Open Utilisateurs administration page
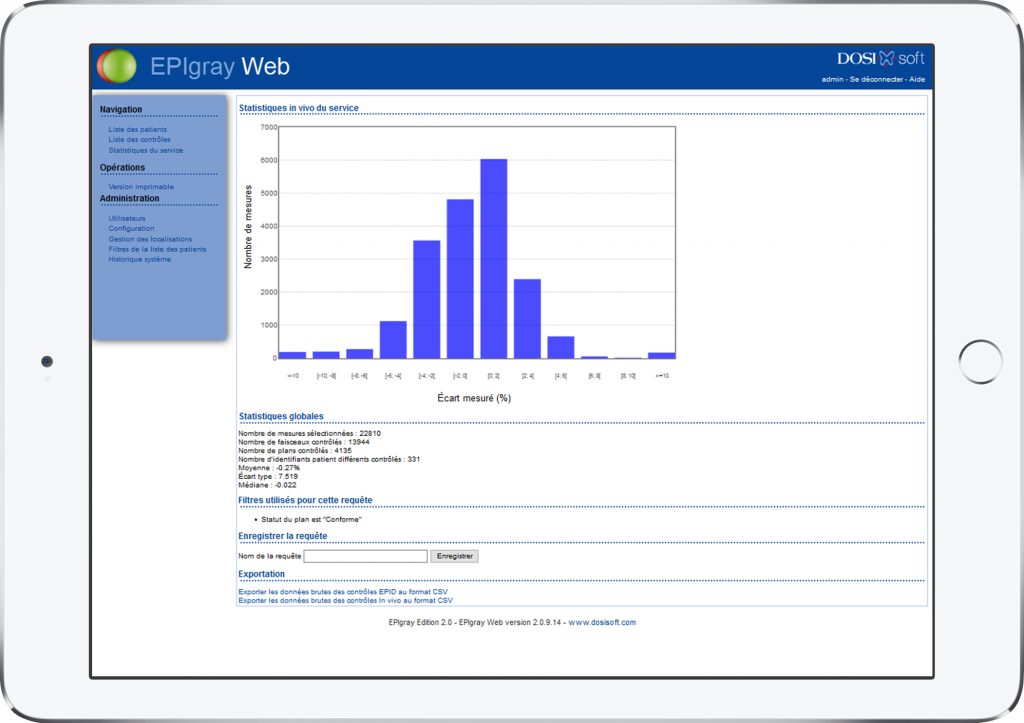 127,218
